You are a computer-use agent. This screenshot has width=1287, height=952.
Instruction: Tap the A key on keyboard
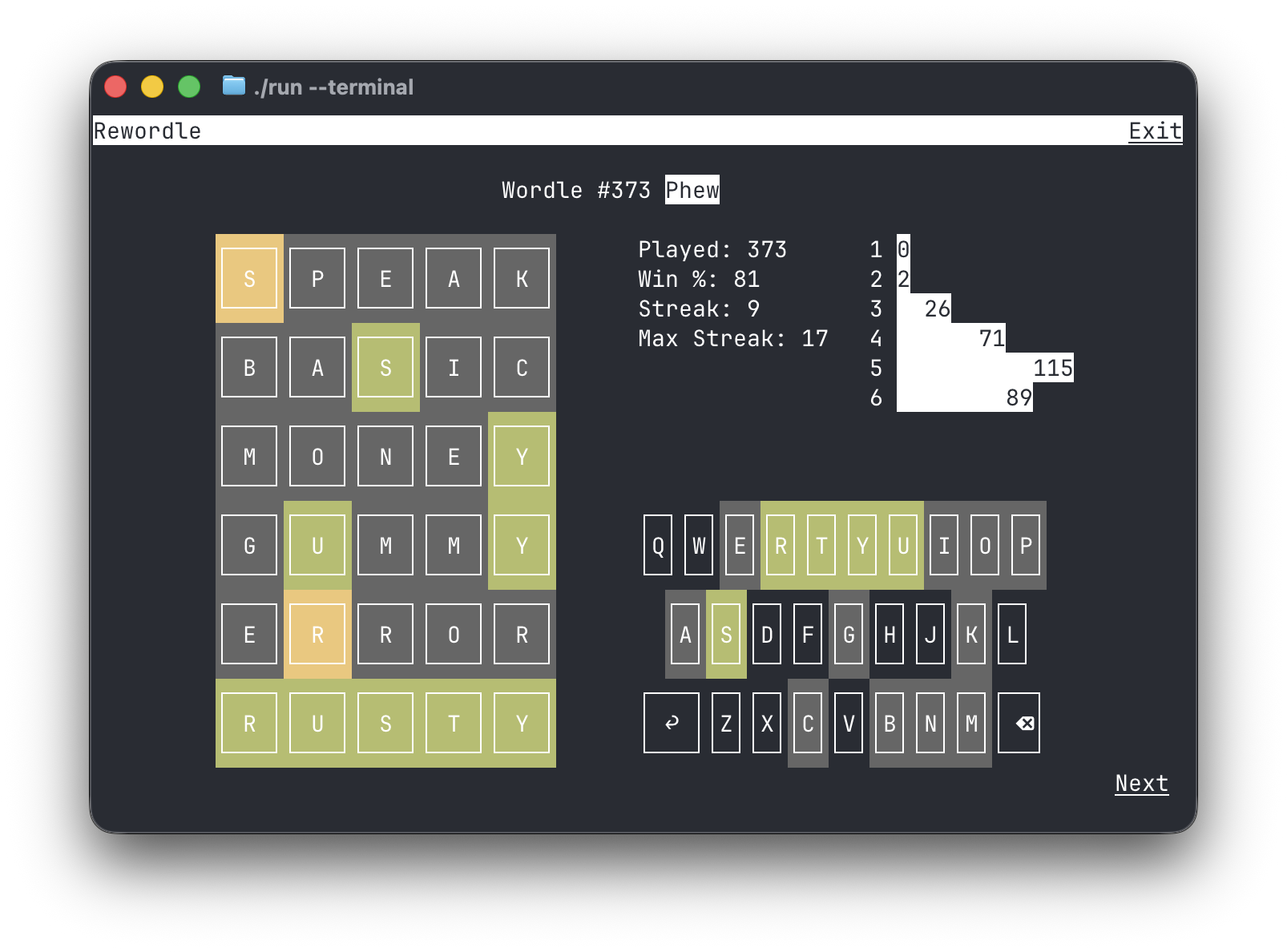685,634
